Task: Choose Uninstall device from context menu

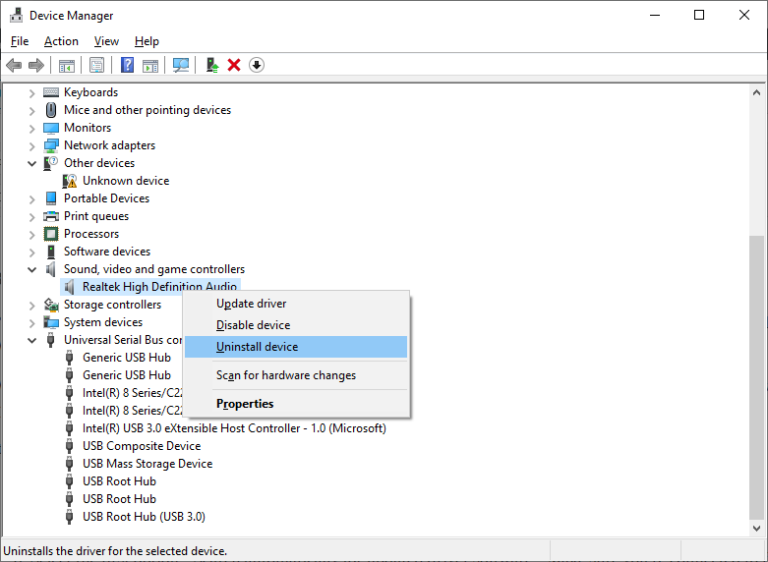Action: (x=296, y=347)
